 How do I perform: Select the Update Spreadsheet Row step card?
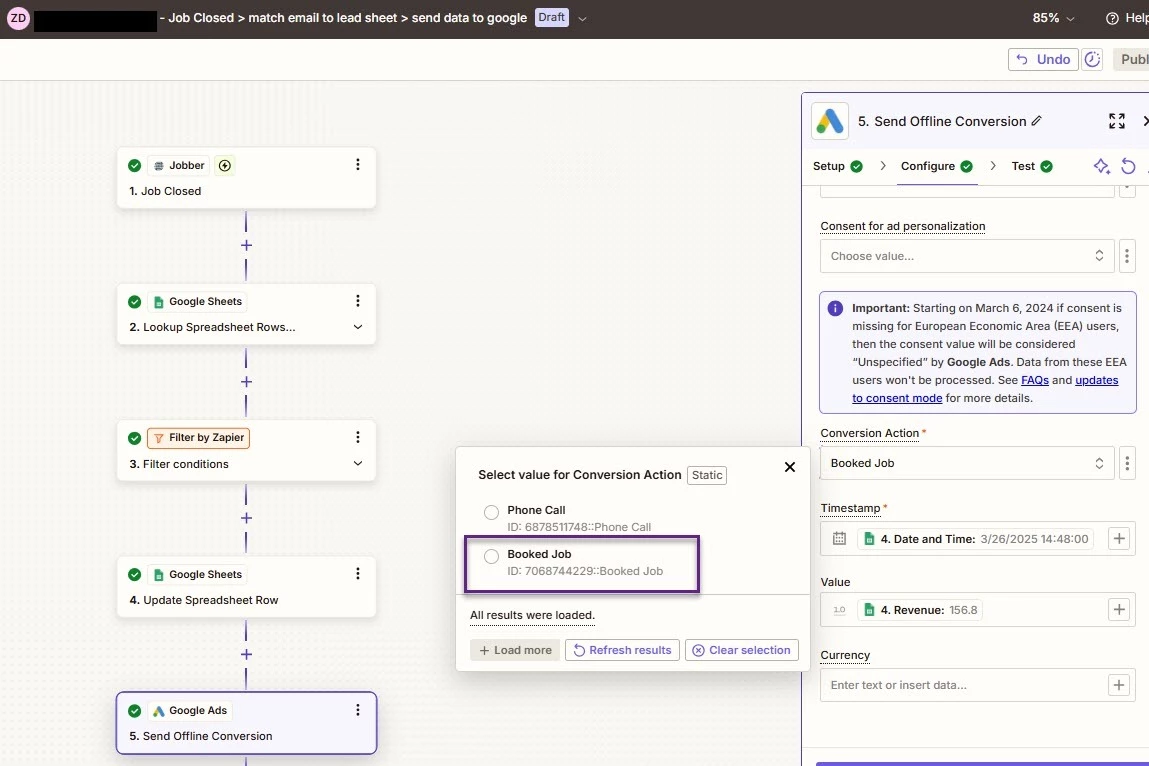coord(246,587)
